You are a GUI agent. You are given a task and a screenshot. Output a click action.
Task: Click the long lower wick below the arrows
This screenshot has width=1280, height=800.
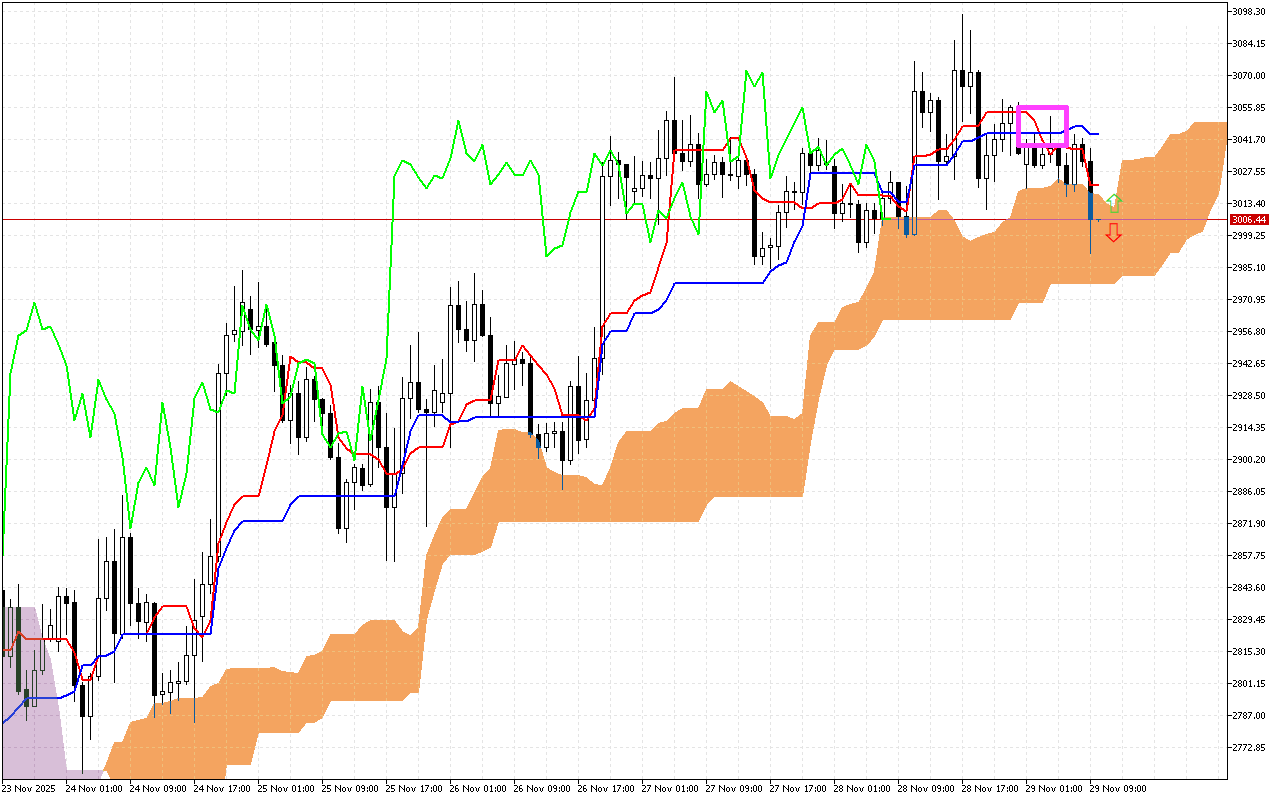tap(1091, 245)
